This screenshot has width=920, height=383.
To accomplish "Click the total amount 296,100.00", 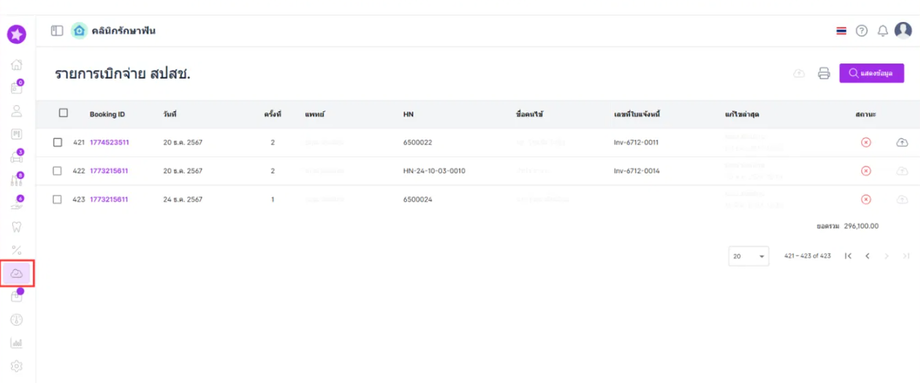I will click(861, 226).
